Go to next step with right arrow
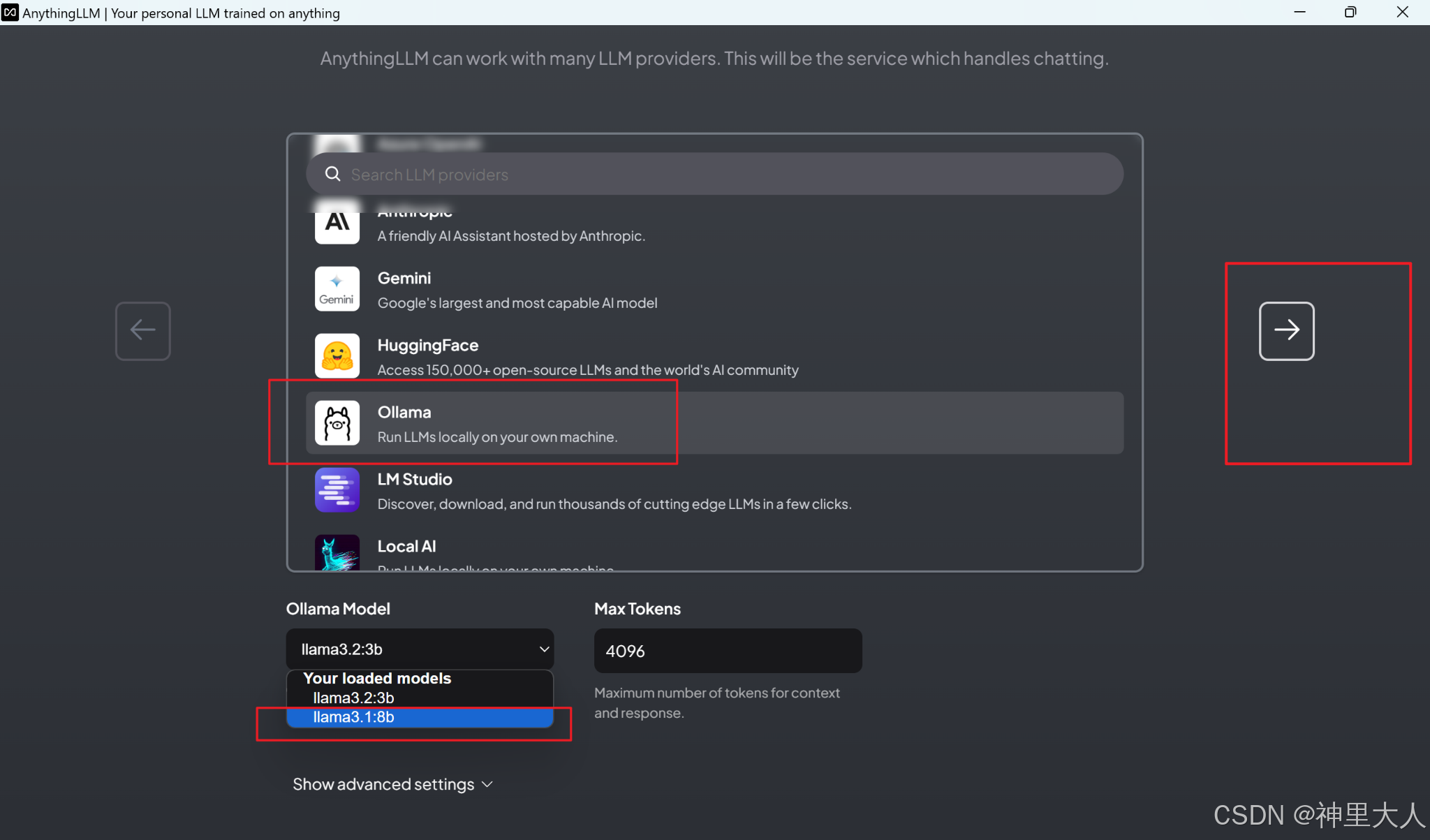The width and height of the screenshot is (1430, 840). (1286, 330)
